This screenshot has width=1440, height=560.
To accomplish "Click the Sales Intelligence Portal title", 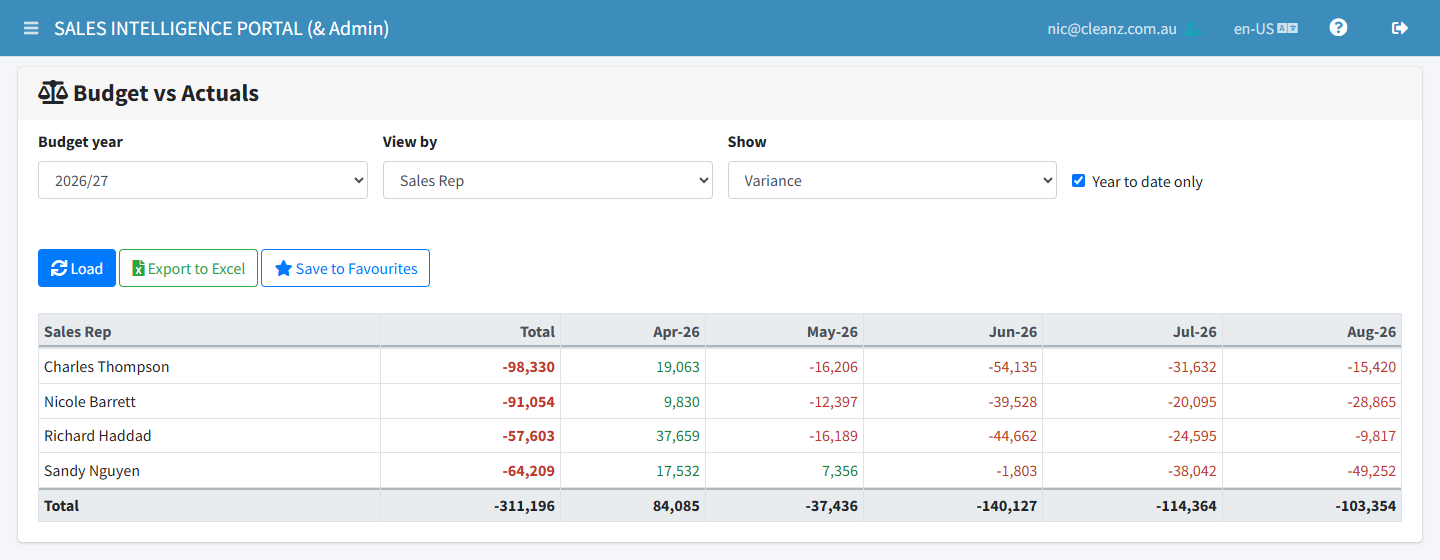I will [221, 28].
